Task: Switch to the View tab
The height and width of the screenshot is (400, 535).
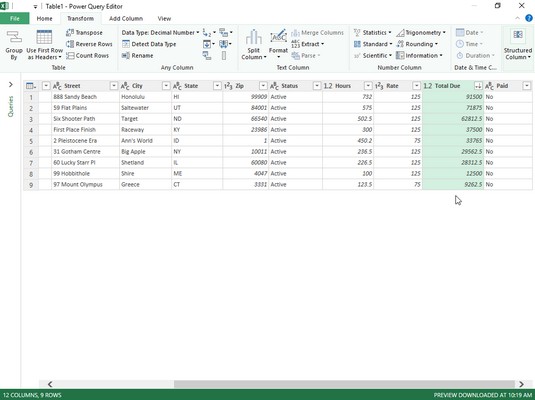Action: (164, 18)
